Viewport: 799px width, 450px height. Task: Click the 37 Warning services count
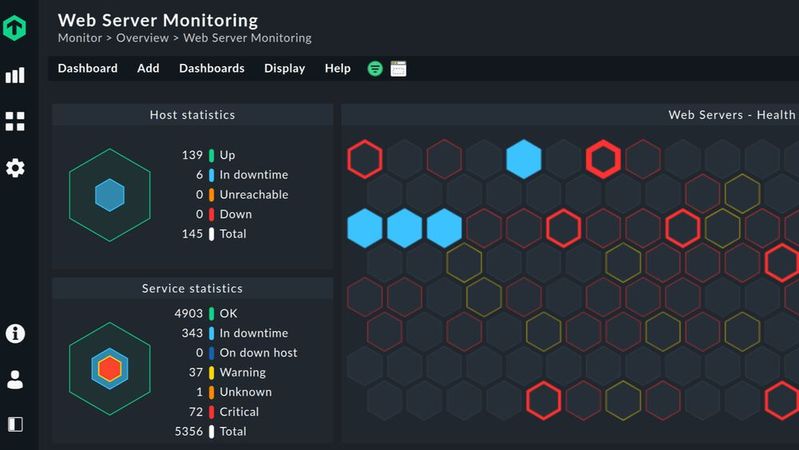[x=196, y=373]
